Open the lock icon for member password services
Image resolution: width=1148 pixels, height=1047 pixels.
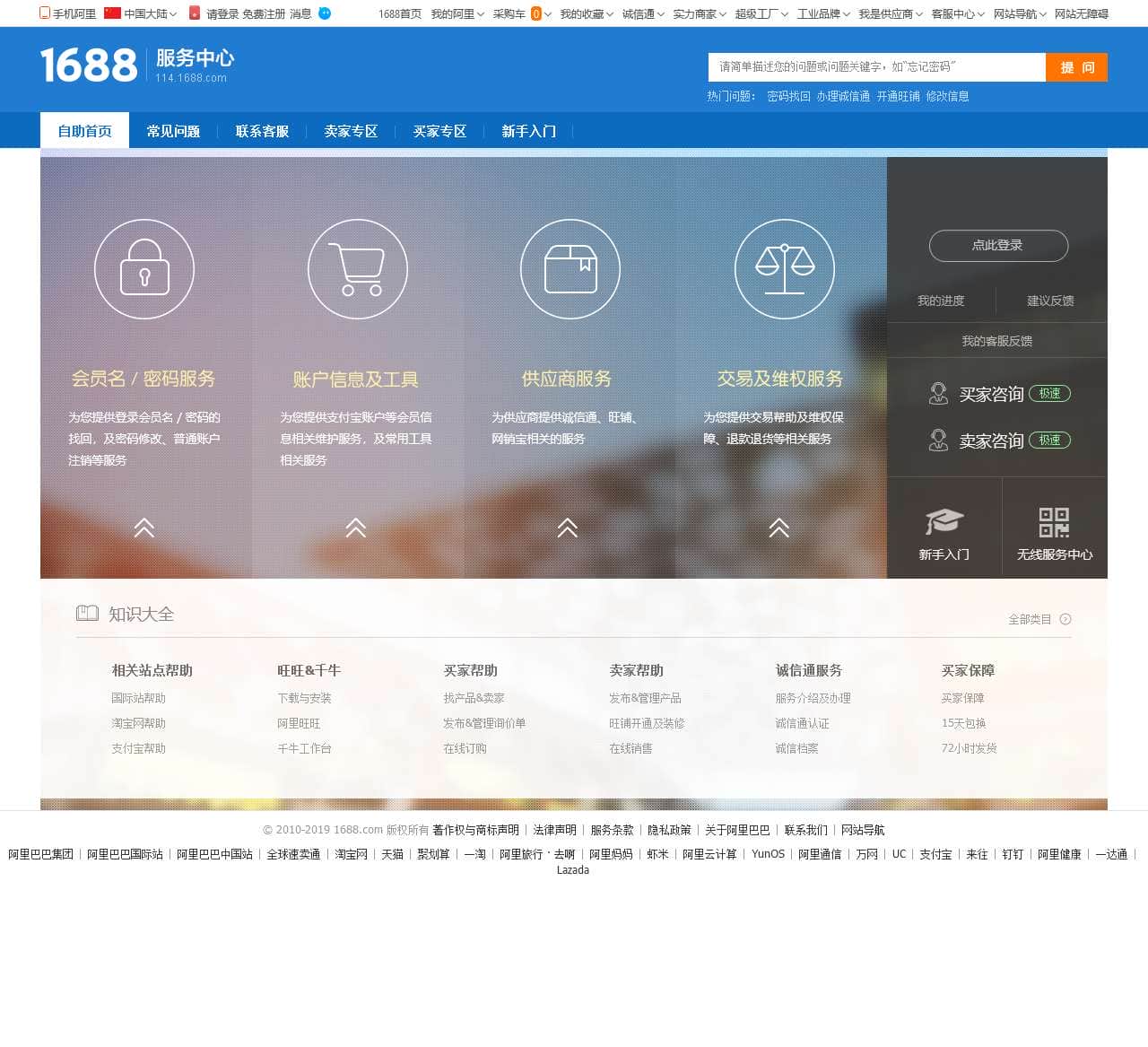(144, 269)
